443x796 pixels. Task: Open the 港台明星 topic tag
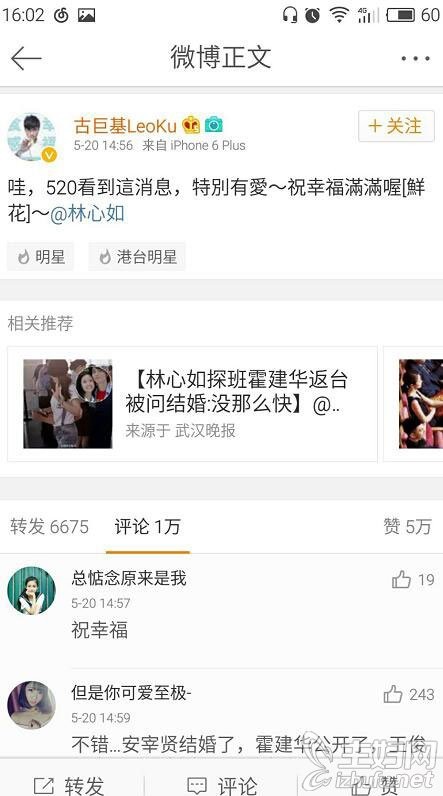[137, 256]
